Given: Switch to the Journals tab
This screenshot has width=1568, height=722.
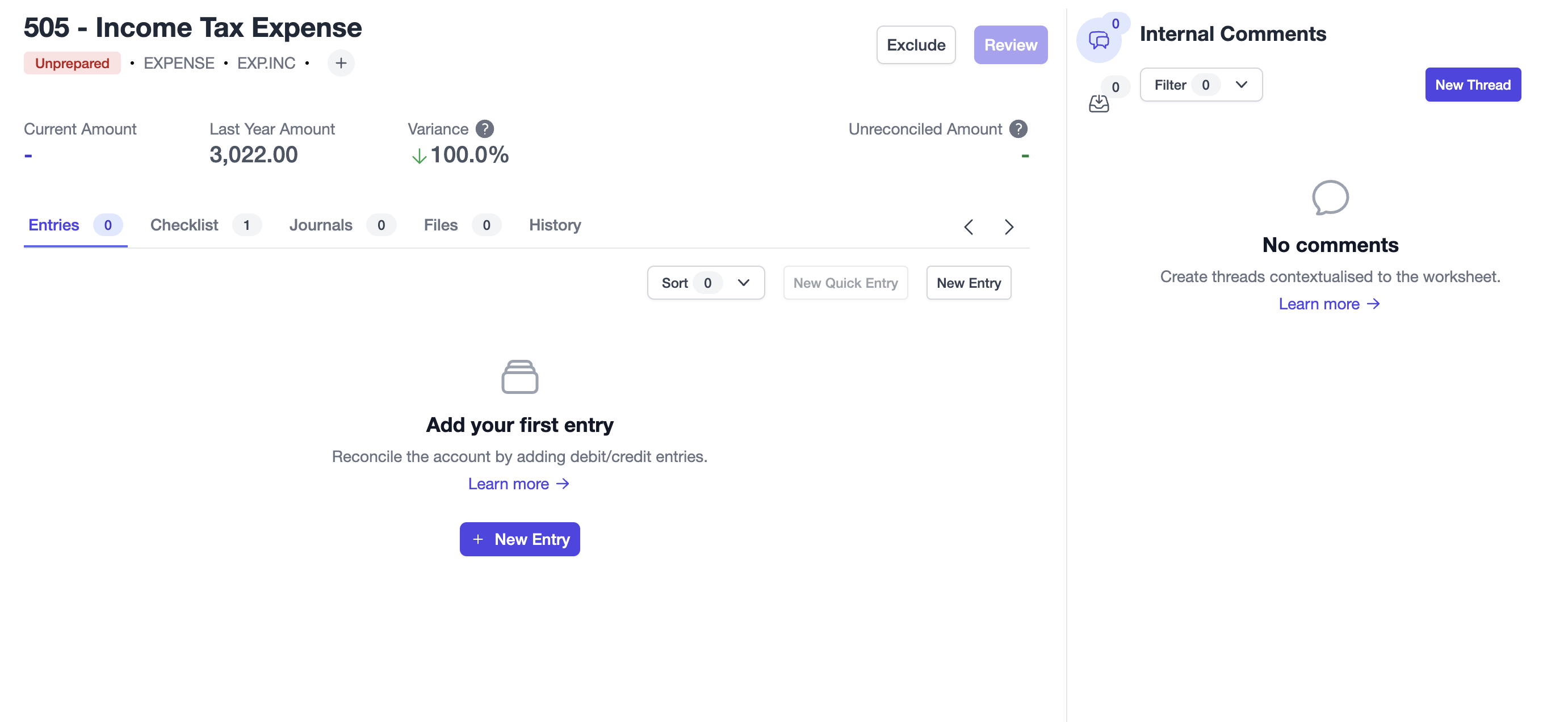Looking at the screenshot, I should coord(319,223).
